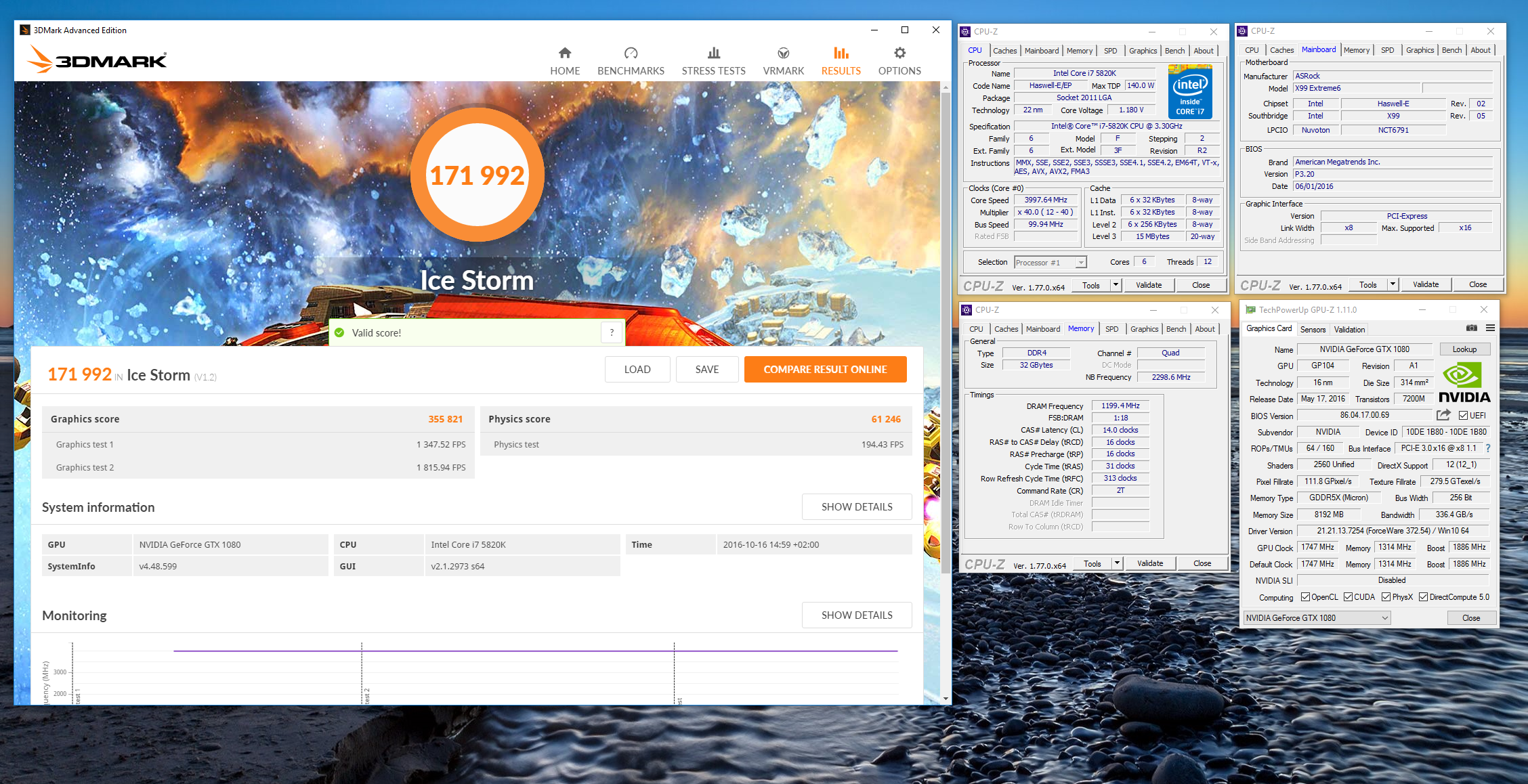Open Bench tab in CPU-Z CPU window
Viewport: 1528px width, 784px height.
click(x=1174, y=51)
